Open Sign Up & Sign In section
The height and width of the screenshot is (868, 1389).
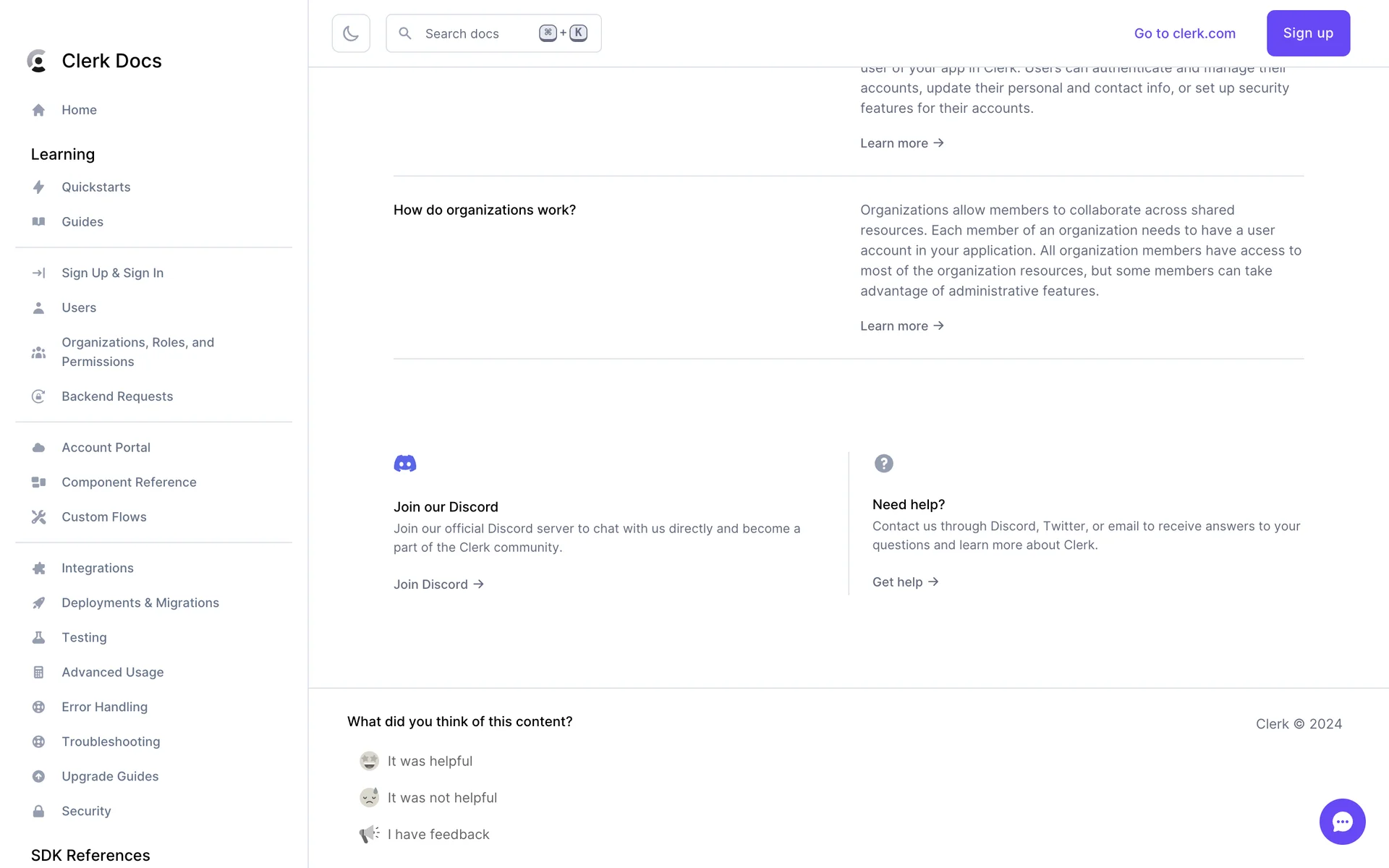click(112, 273)
